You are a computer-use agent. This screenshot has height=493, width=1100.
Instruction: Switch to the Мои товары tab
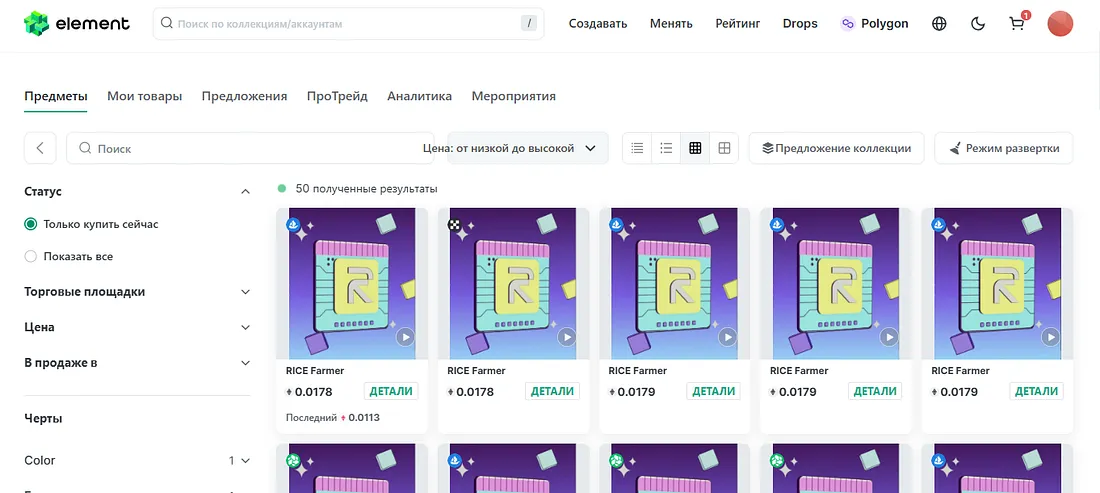(x=145, y=96)
